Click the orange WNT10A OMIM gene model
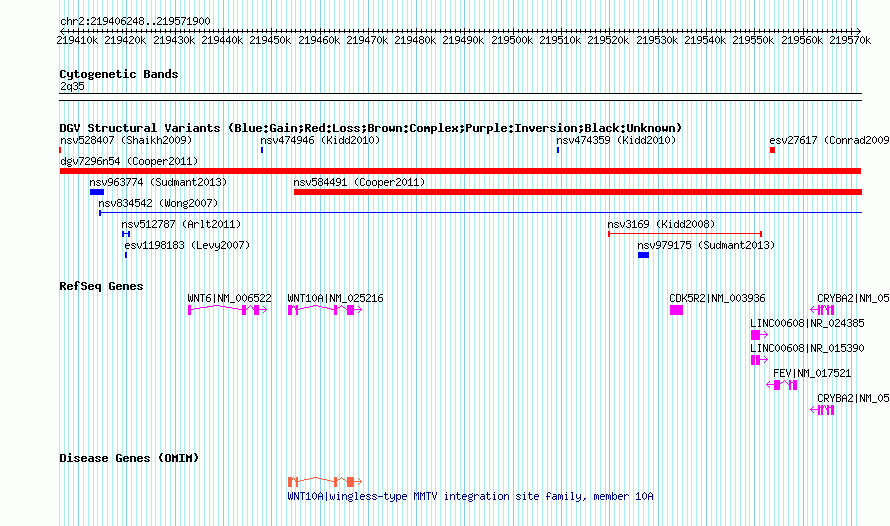 click(325, 482)
